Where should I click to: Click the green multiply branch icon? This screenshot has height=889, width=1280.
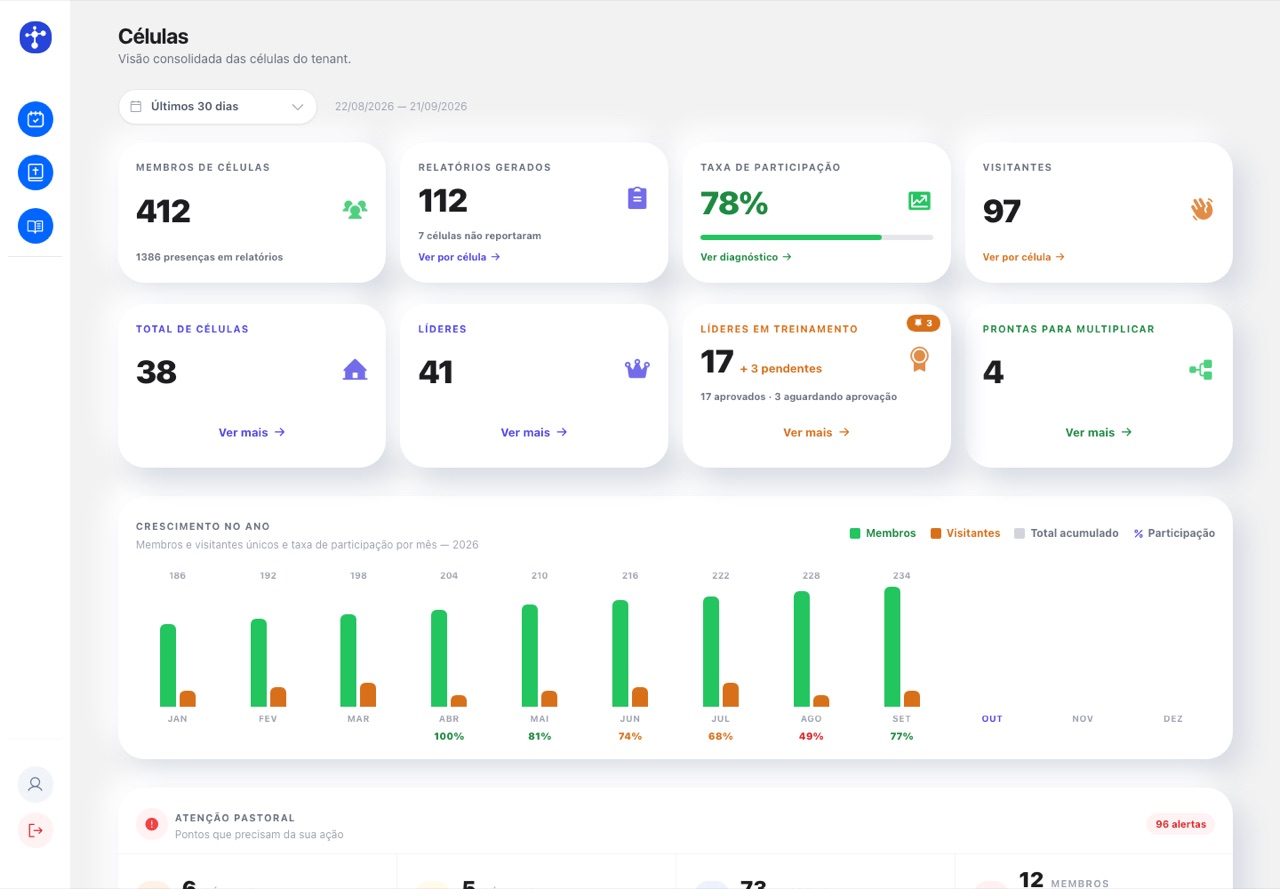[1201, 370]
